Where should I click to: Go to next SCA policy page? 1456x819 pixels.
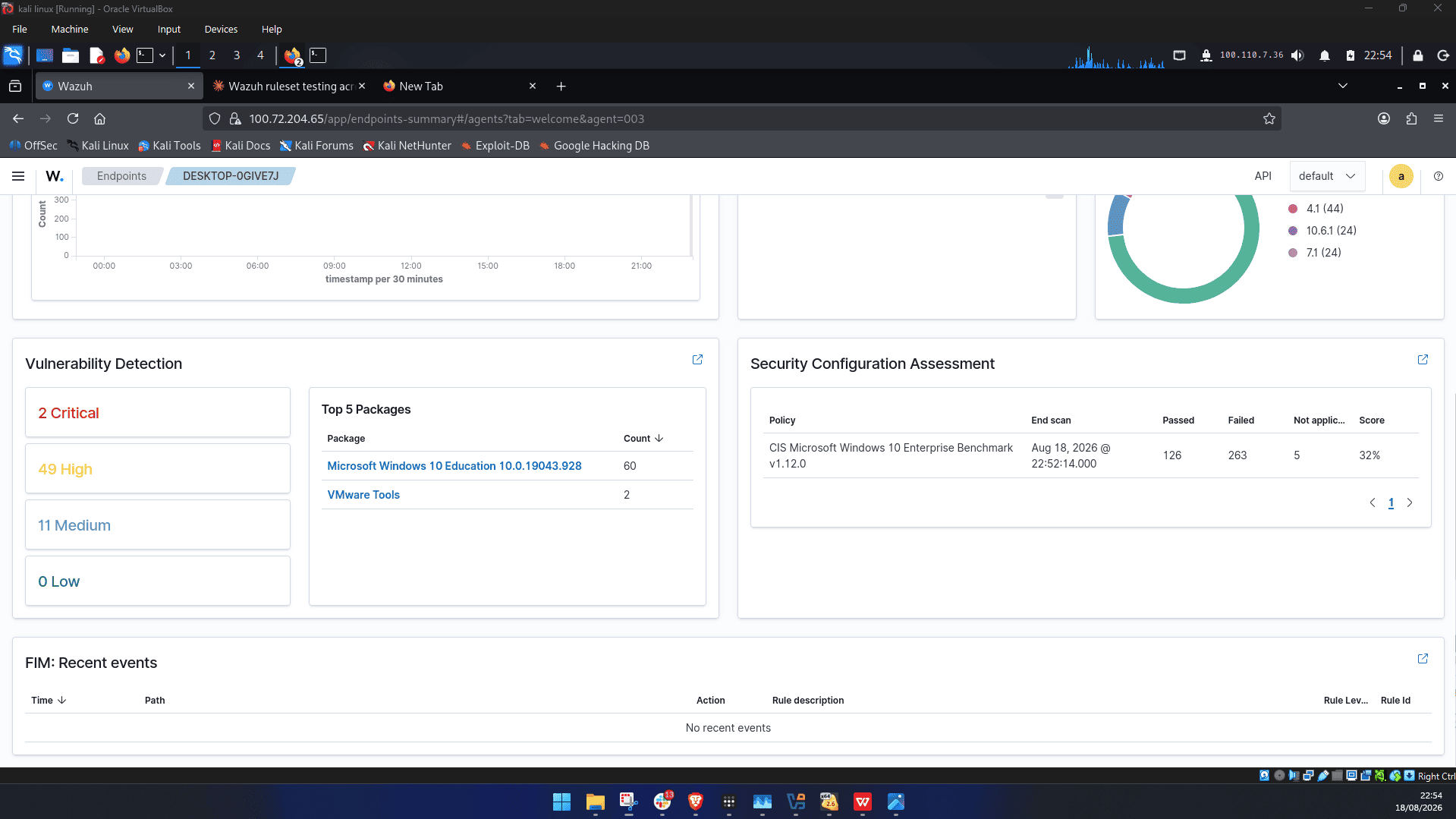tap(1410, 502)
